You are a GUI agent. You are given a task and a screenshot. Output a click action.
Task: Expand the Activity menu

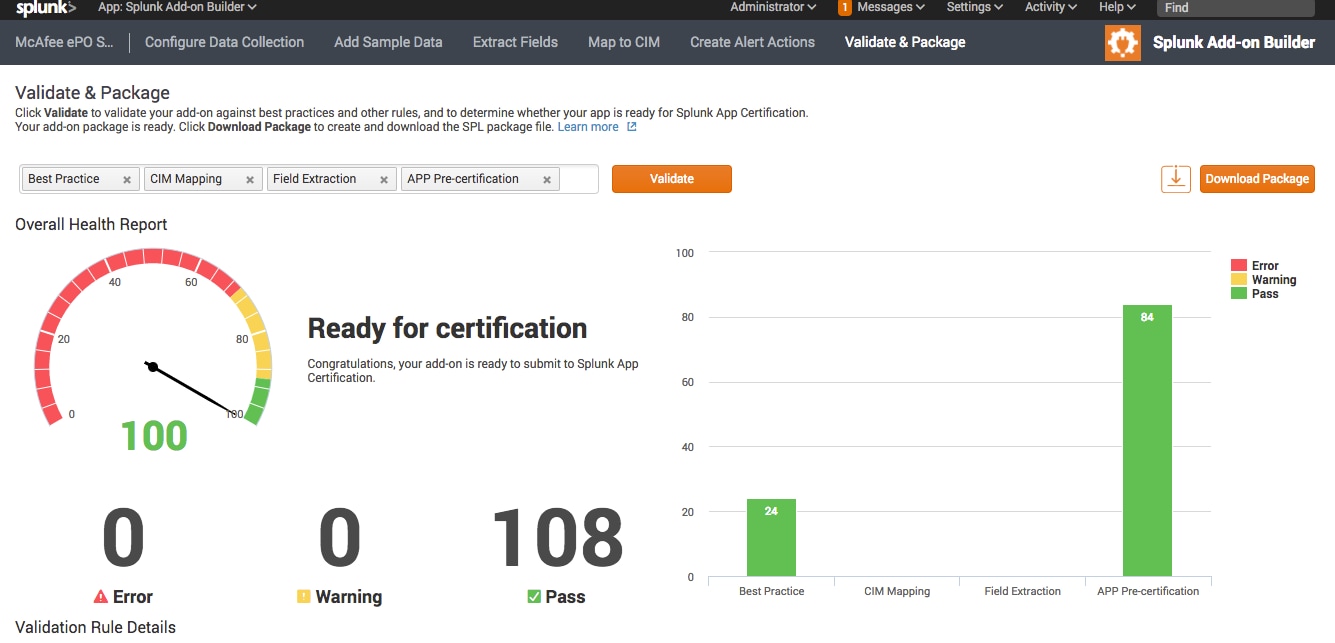click(x=1051, y=7)
